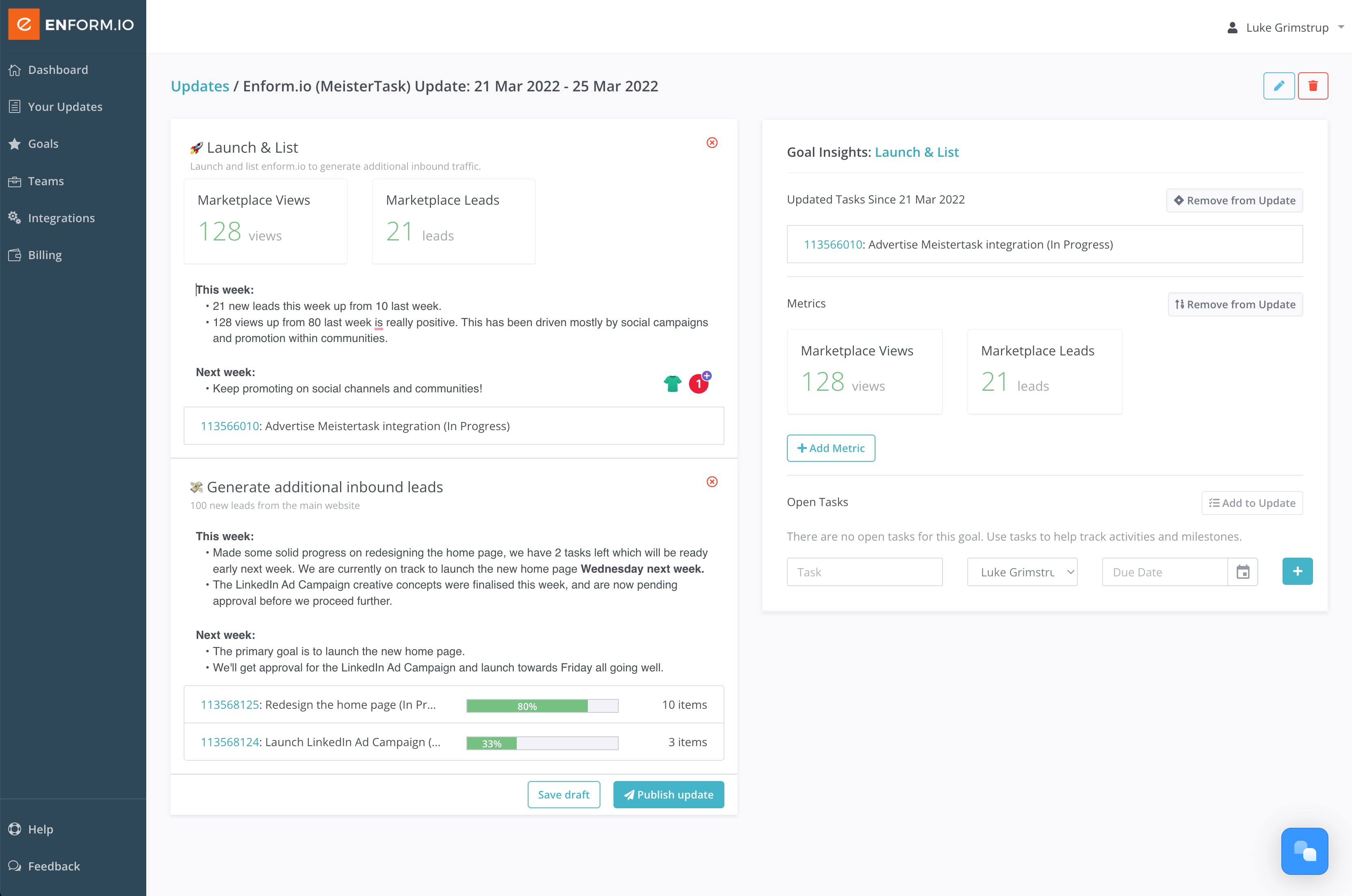
Task: Remove Generate additional inbound leads section
Action: pyautogui.click(x=711, y=482)
